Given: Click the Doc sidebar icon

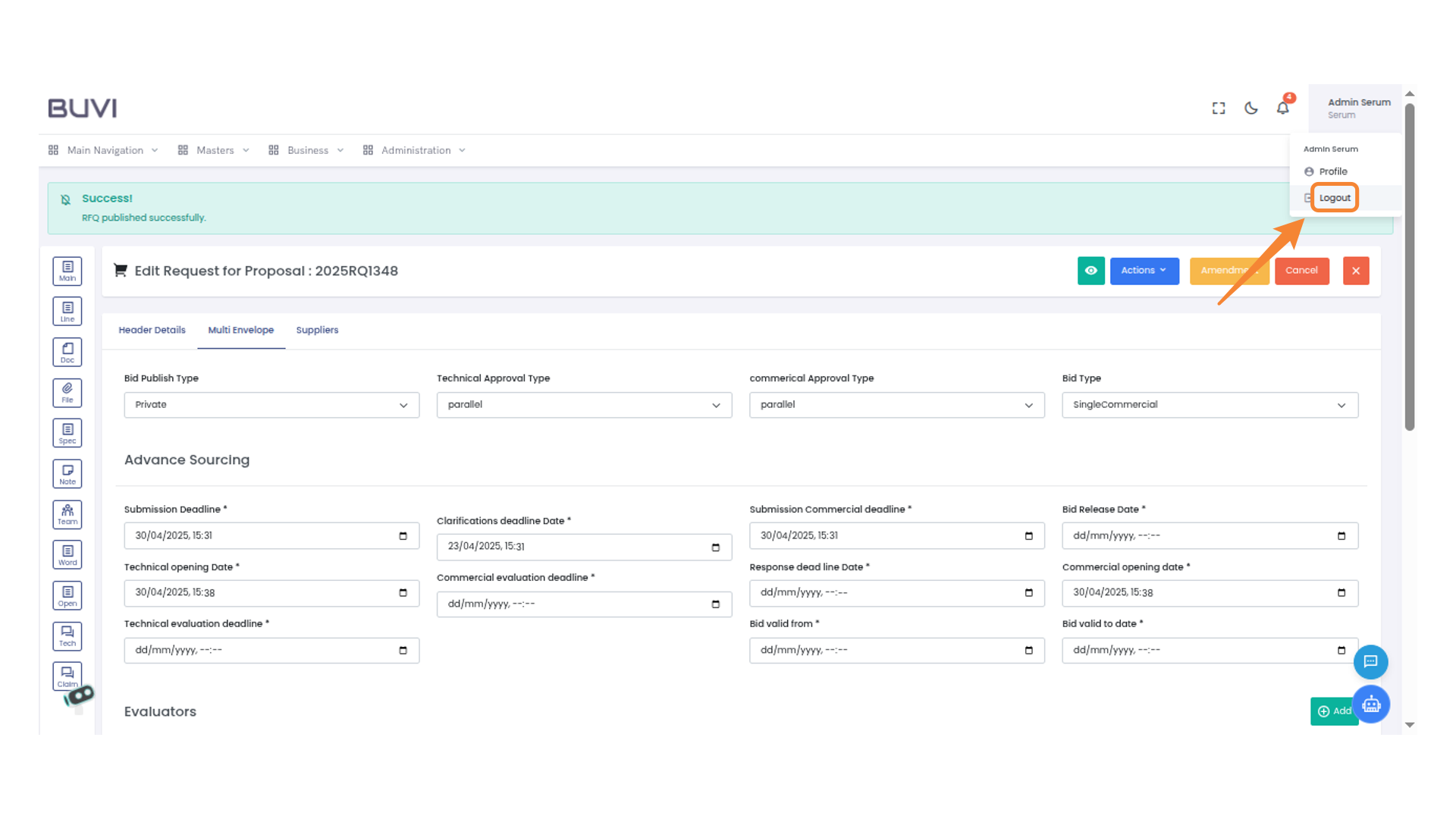Looking at the screenshot, I should 67,352.
